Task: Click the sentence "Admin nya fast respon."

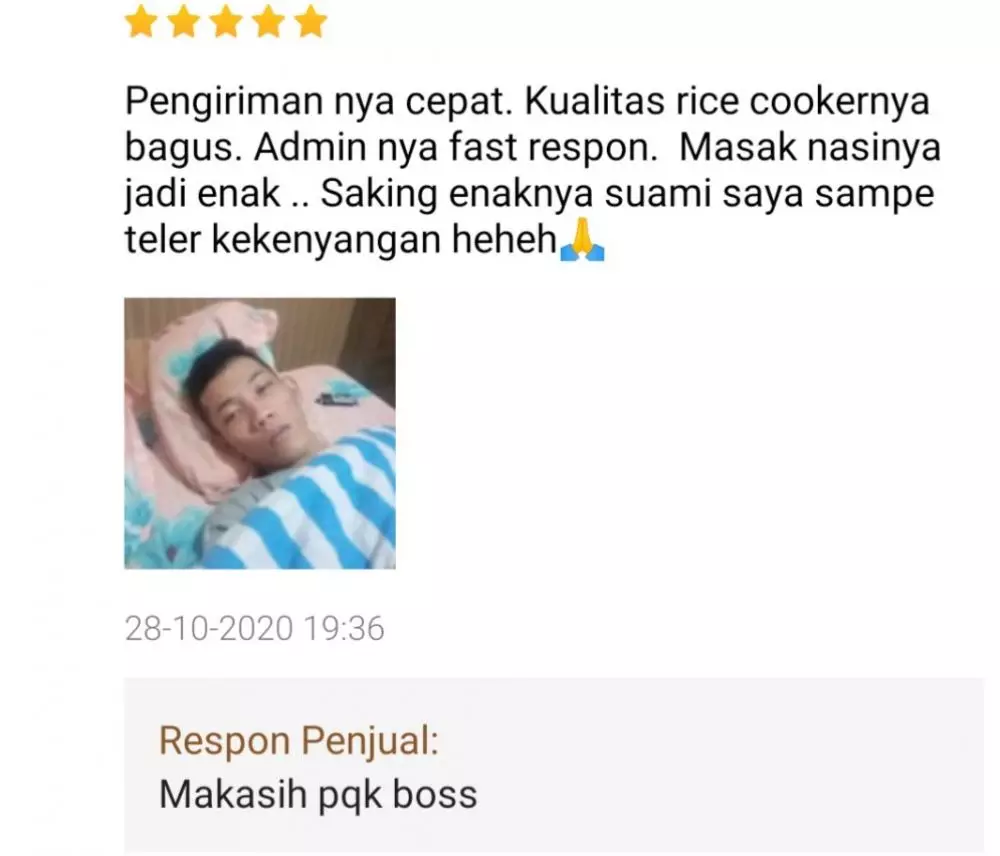Action: (455, 148)
